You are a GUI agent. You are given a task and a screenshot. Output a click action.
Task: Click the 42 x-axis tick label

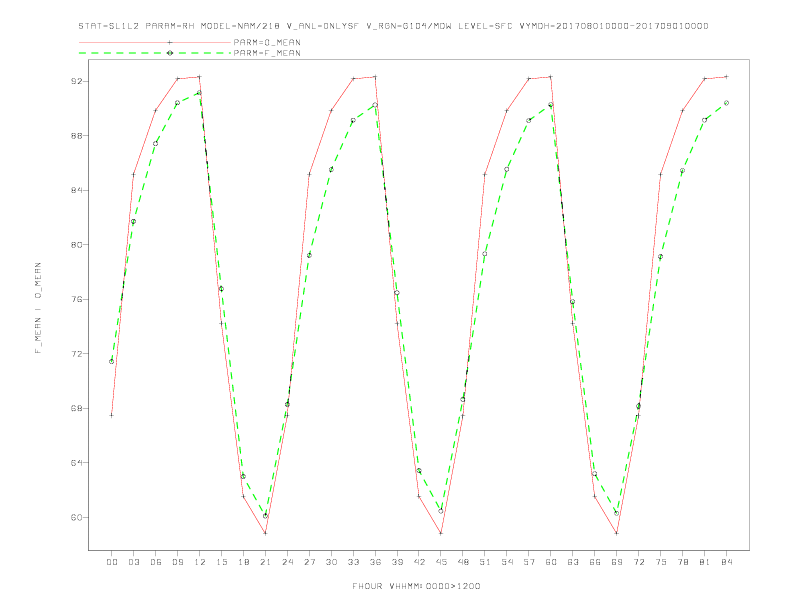tap(419, 562)
